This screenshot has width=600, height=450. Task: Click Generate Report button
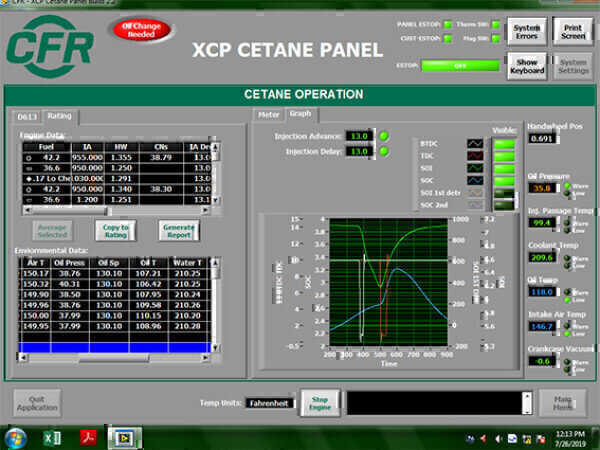point(179,231)
